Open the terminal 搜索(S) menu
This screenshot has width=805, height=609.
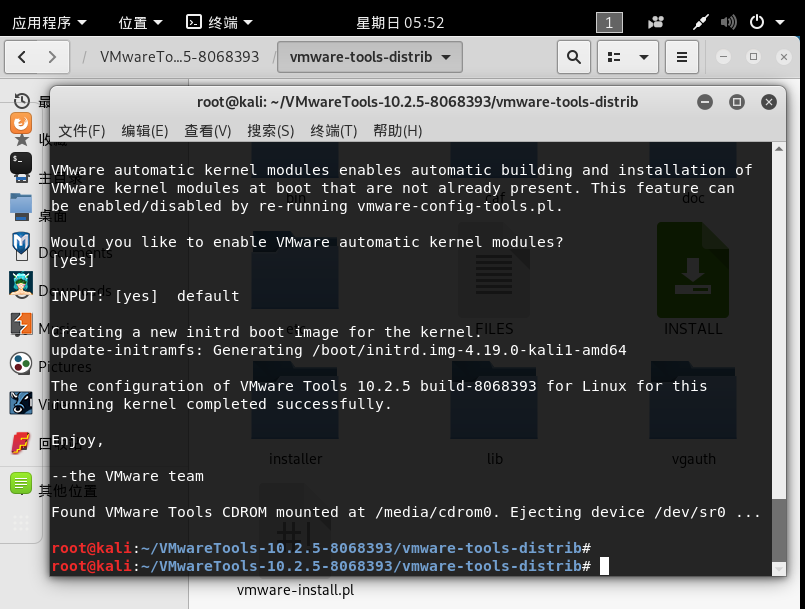coord(271,131)
